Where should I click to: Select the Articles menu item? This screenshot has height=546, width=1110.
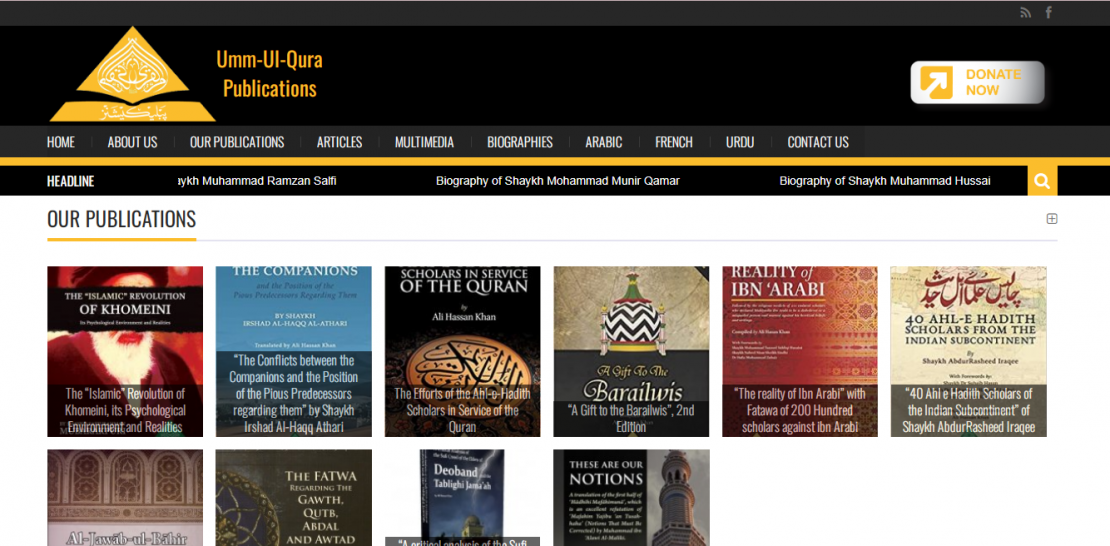point(339,142)
